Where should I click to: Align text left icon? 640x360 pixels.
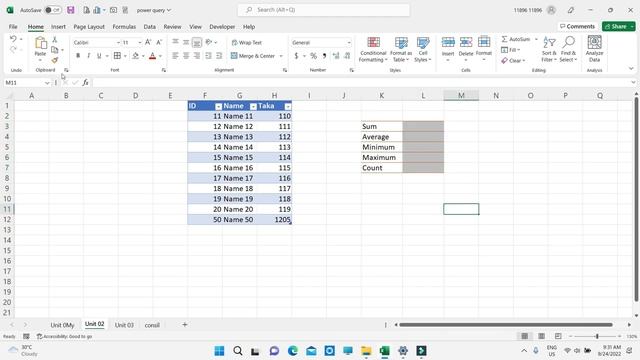176,56
